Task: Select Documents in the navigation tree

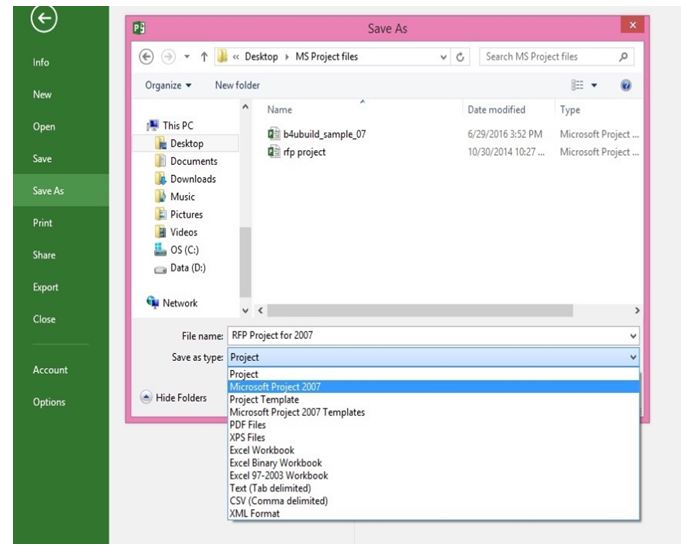Action: [x=193, y=161]
